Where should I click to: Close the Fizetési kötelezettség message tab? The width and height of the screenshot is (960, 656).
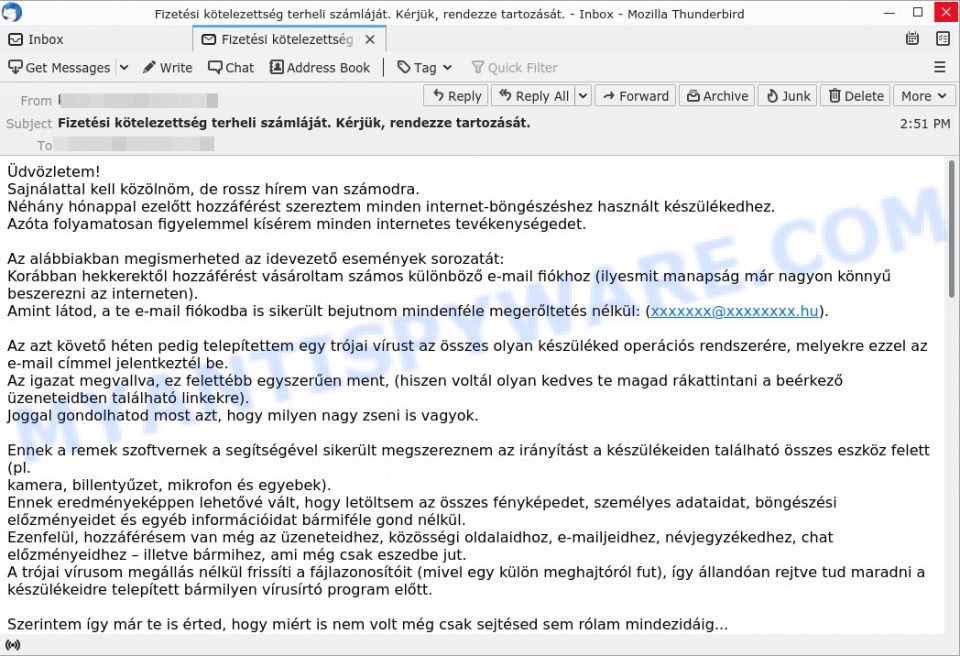[370, 39]
